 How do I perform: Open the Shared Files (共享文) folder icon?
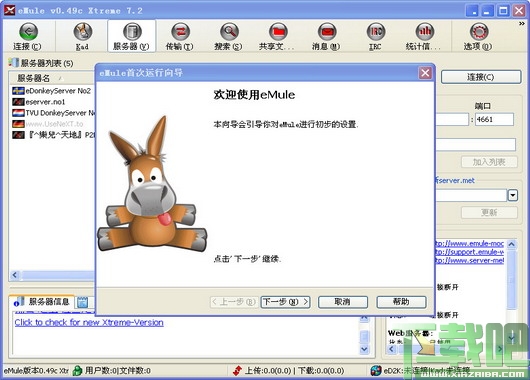pos(278,32)
